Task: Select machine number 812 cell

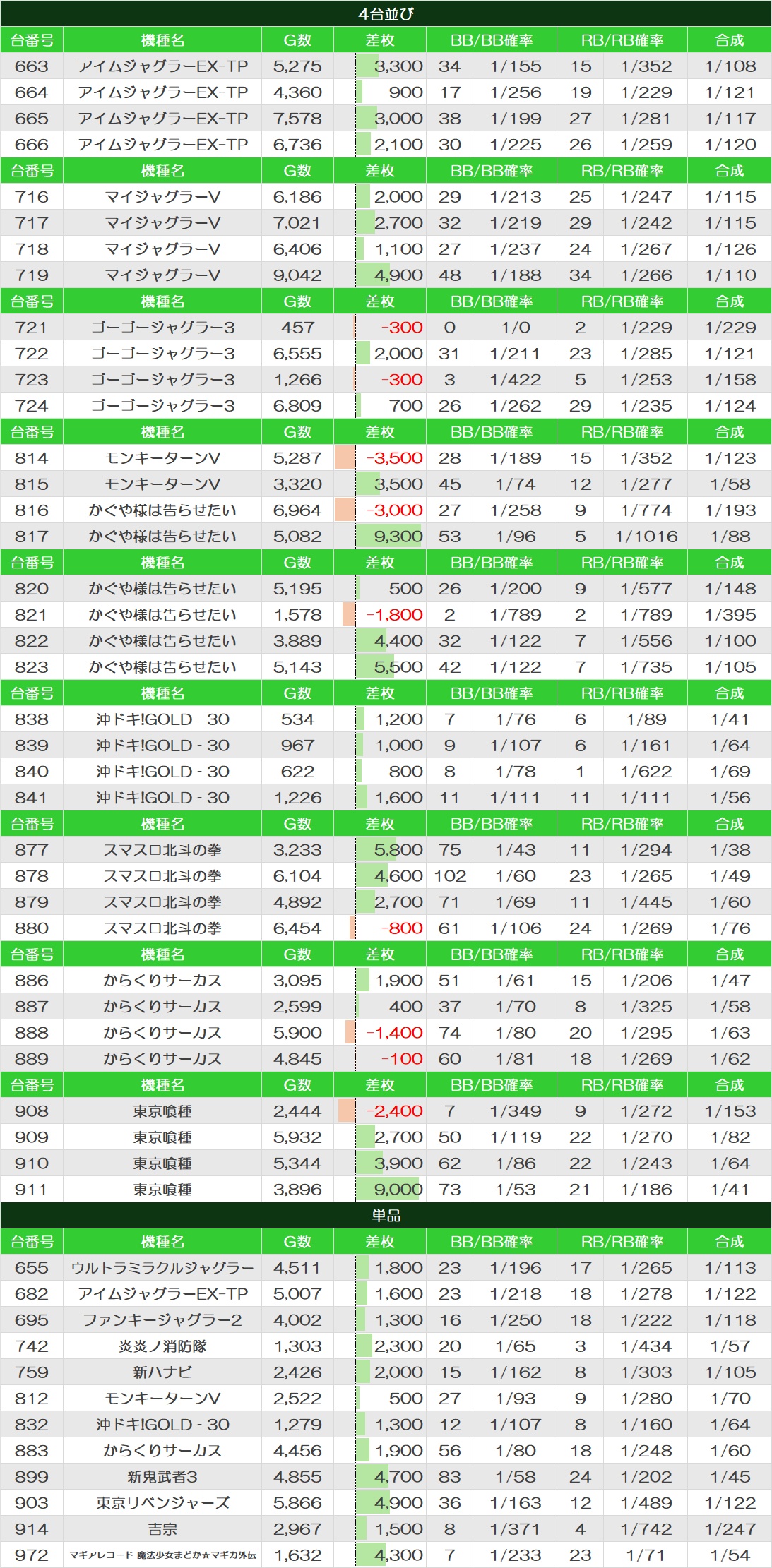Action: click(32, 1399)
